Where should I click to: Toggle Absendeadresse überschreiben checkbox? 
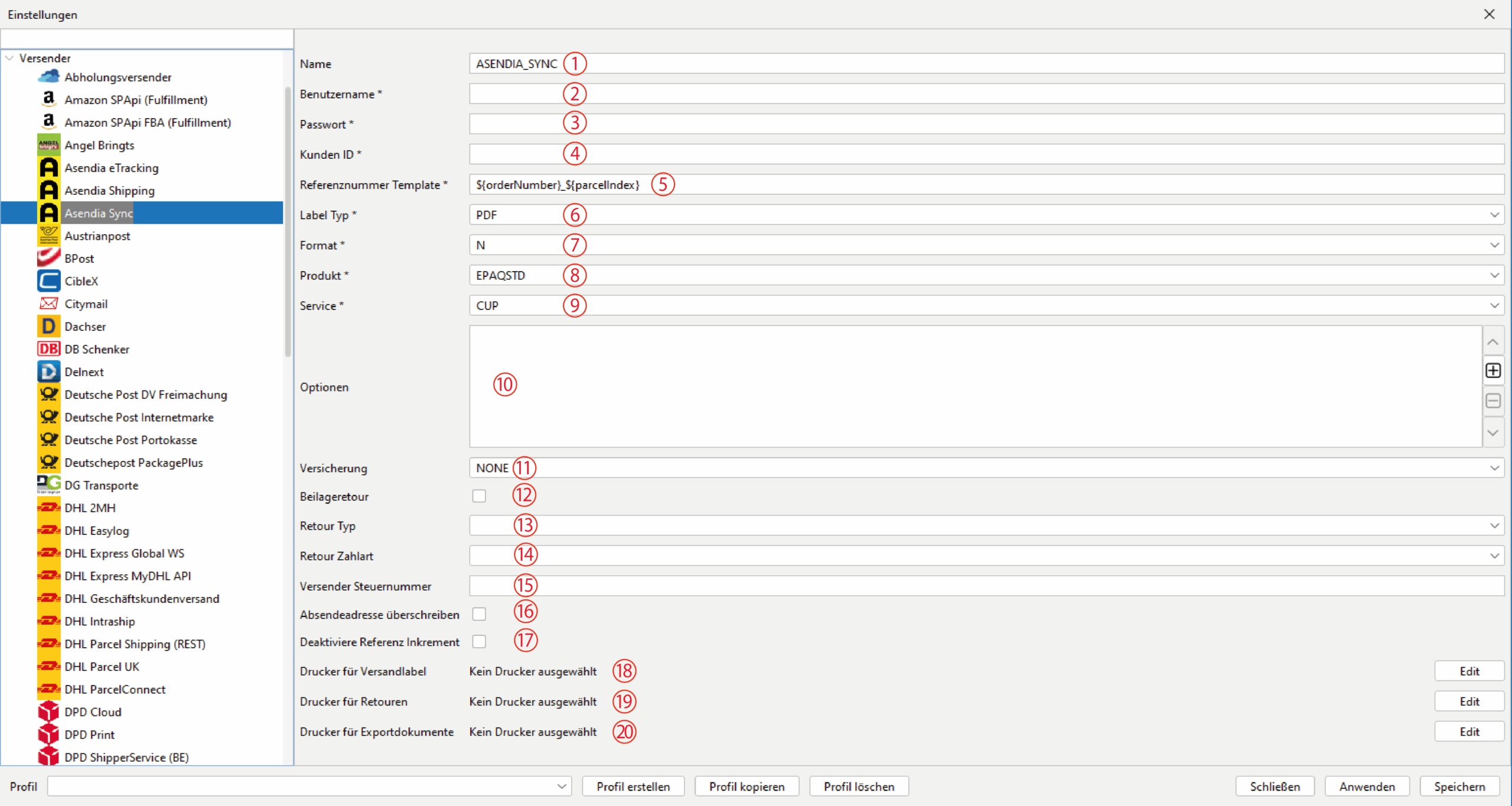[479, 614]
